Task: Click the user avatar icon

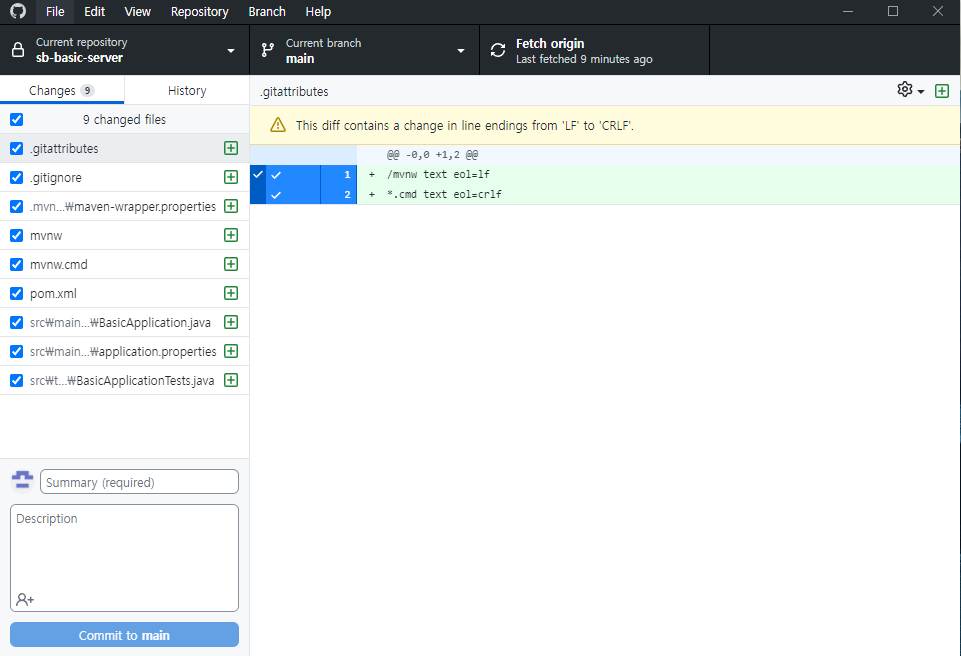Action: (x=23, y=480)
